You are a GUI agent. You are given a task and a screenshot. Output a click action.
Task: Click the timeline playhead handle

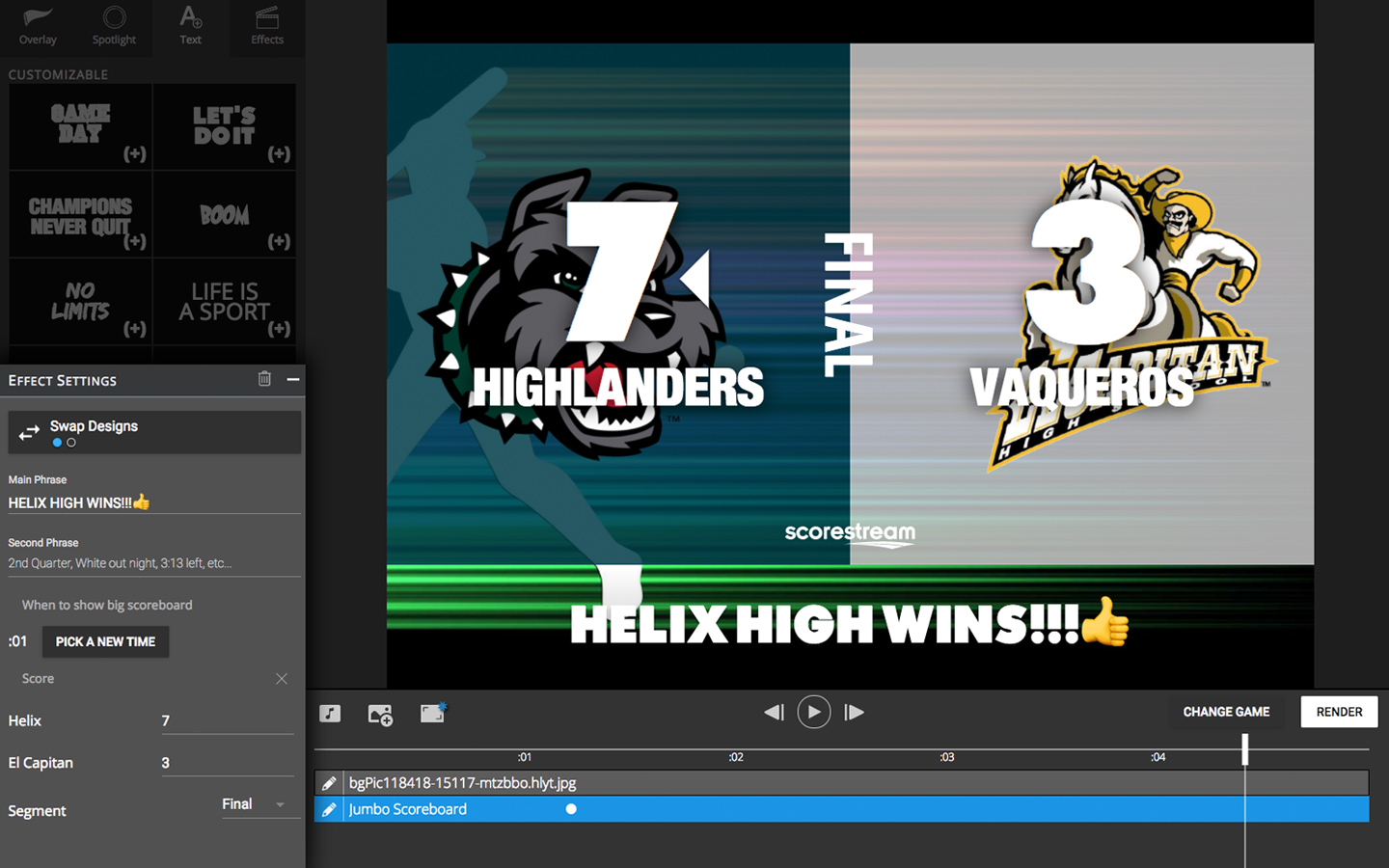click(x=1245, y=749)
